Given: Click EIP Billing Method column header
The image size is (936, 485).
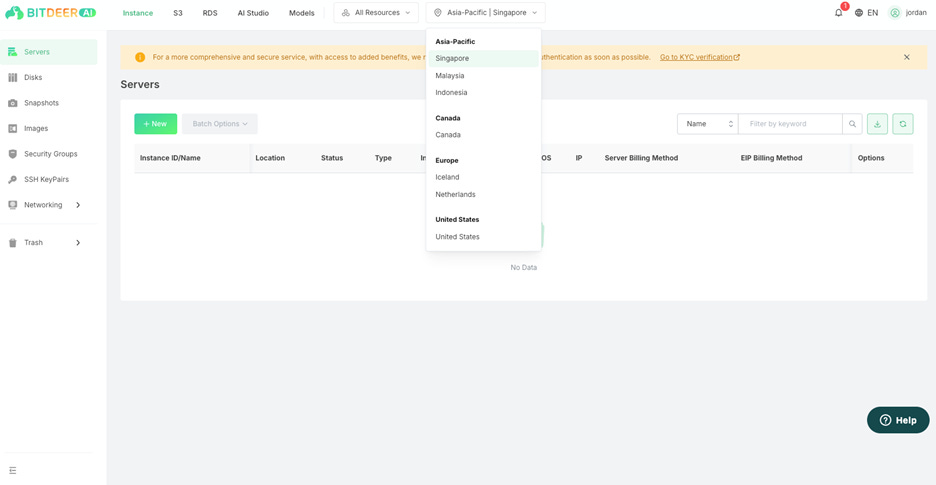Looking at the screenshot, I should [x=771, y=158].
